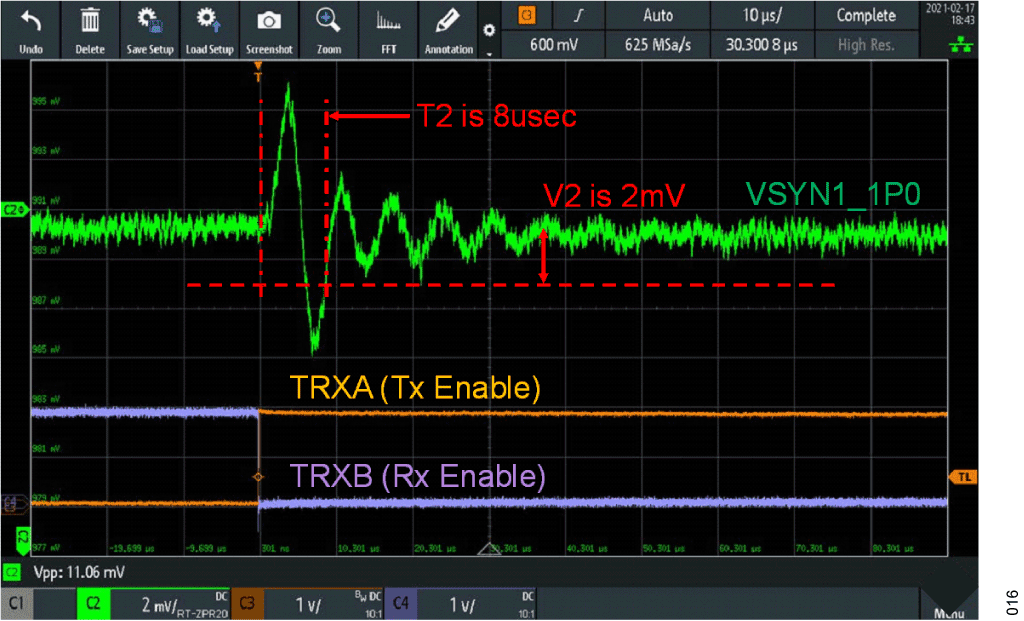Toggle channel C3 display

246,604
